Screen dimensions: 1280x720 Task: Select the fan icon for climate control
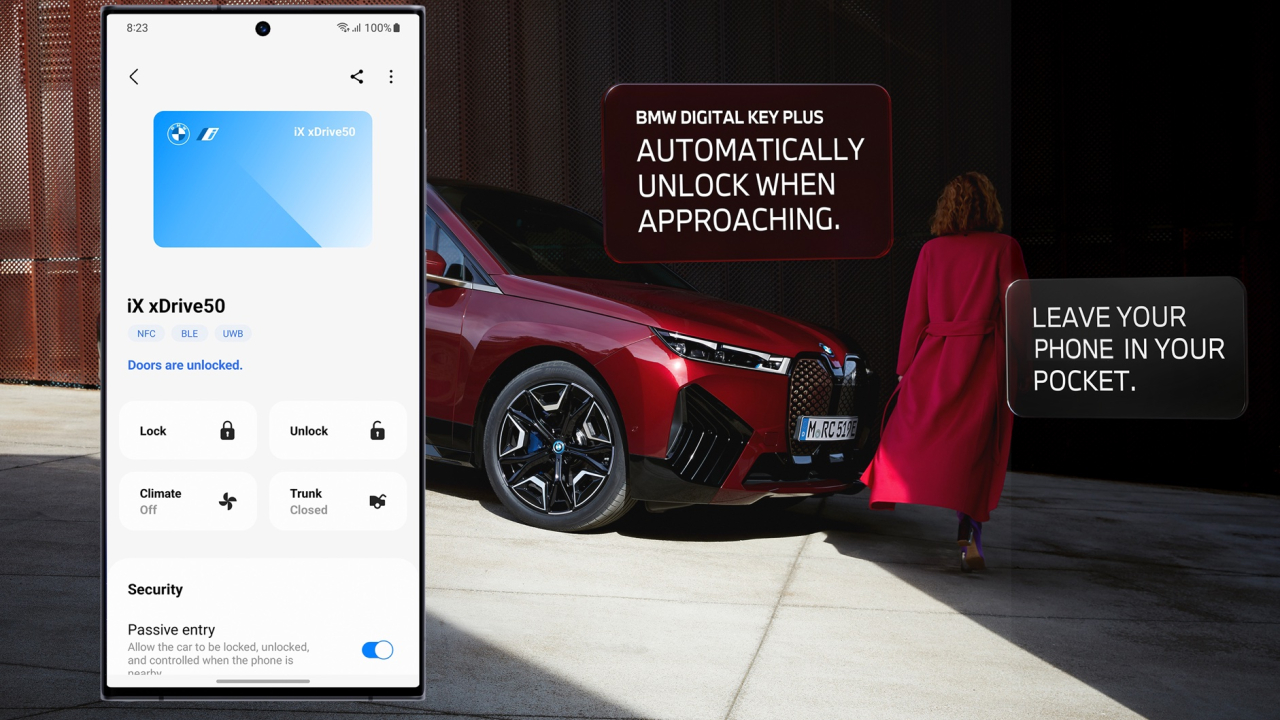click(x=227, y=500)
